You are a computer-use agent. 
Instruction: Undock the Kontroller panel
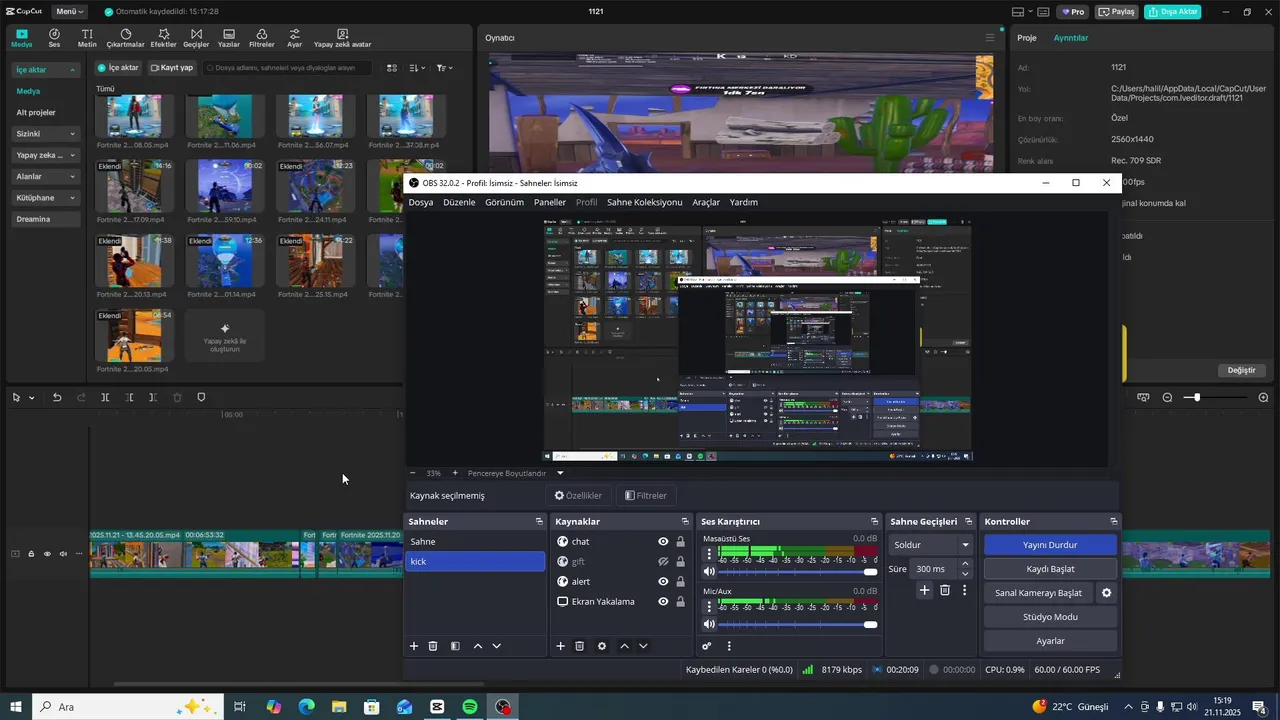point(1113,522)
